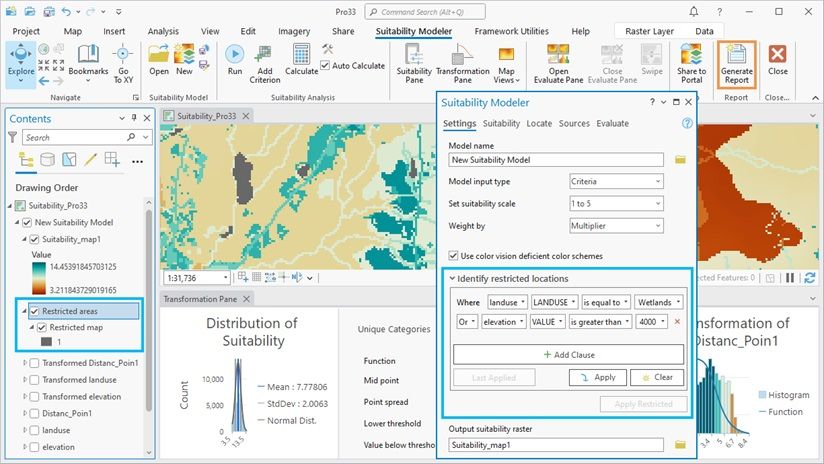Create a New suitability model

(184, 60)
